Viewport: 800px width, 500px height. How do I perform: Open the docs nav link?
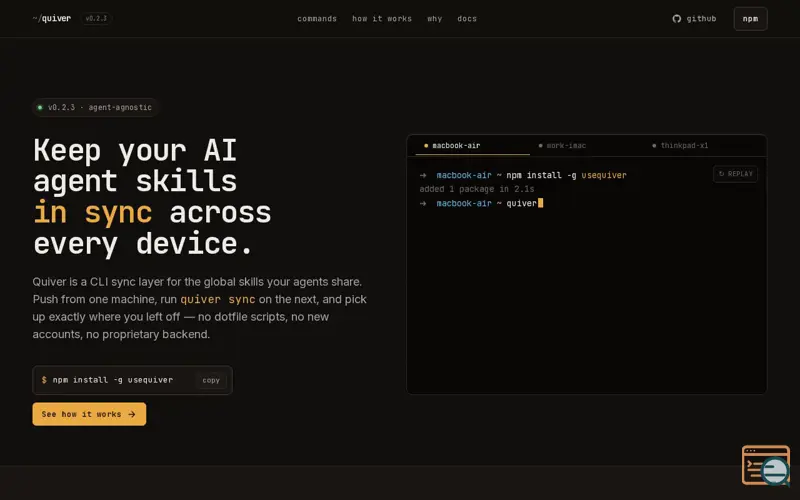pyautogui.click(x=467, y=19)
